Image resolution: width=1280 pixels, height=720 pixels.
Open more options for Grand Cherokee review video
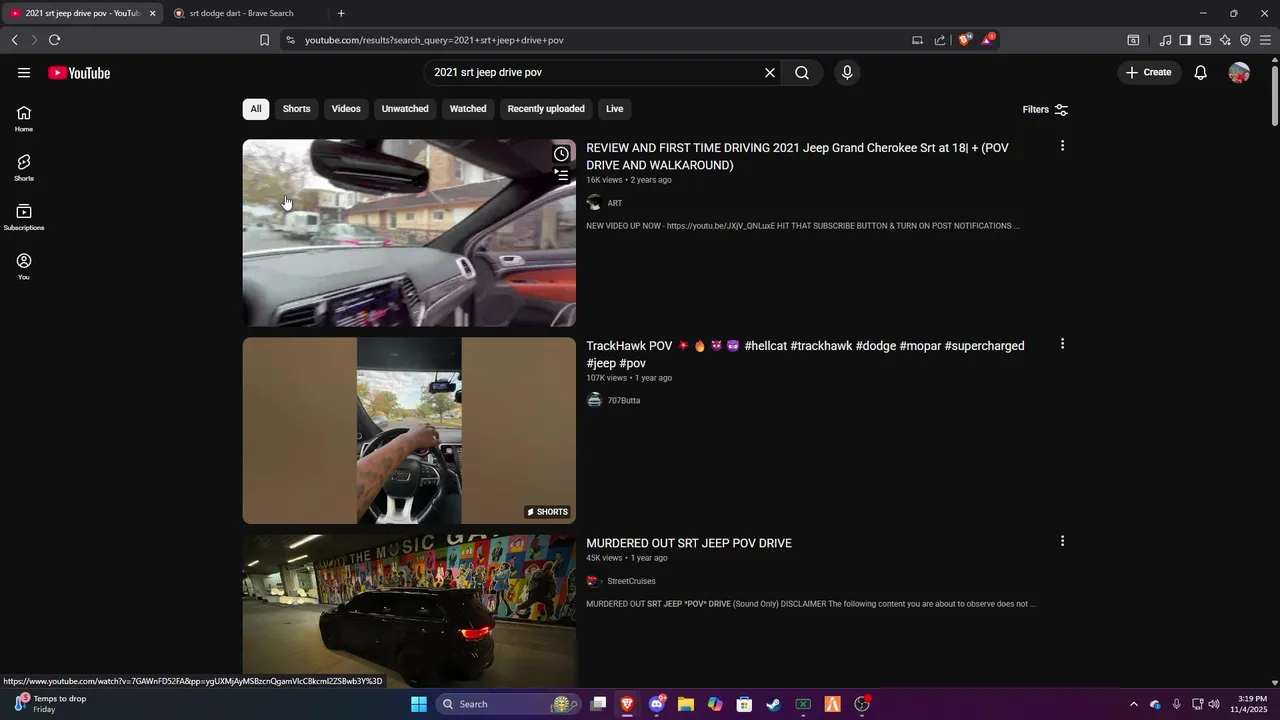1062,146
